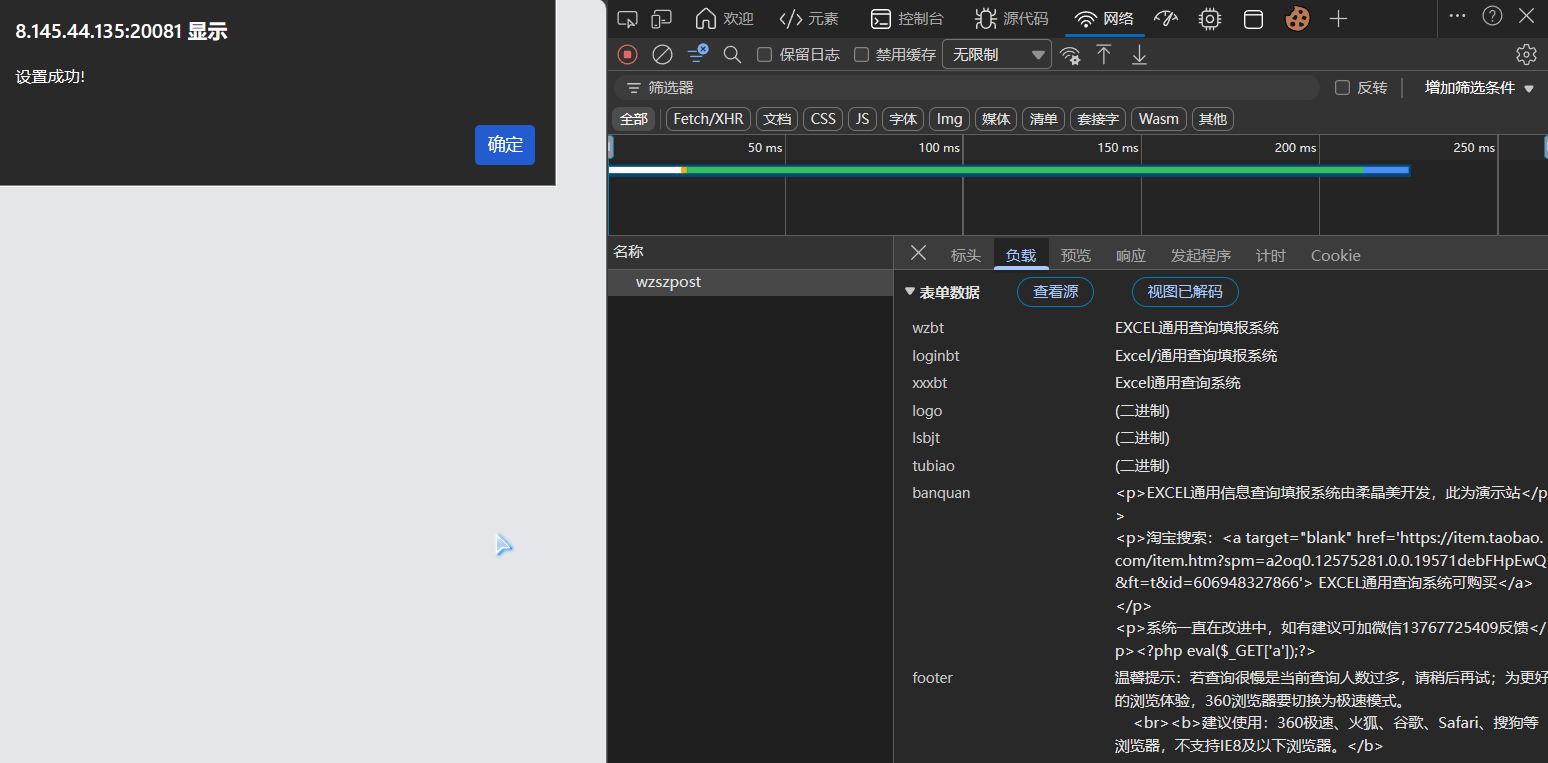The width and height of the screenshot is (1548, 763).
Task: Tick the 反转 filter checkbox
Action: click(1343, 88)
